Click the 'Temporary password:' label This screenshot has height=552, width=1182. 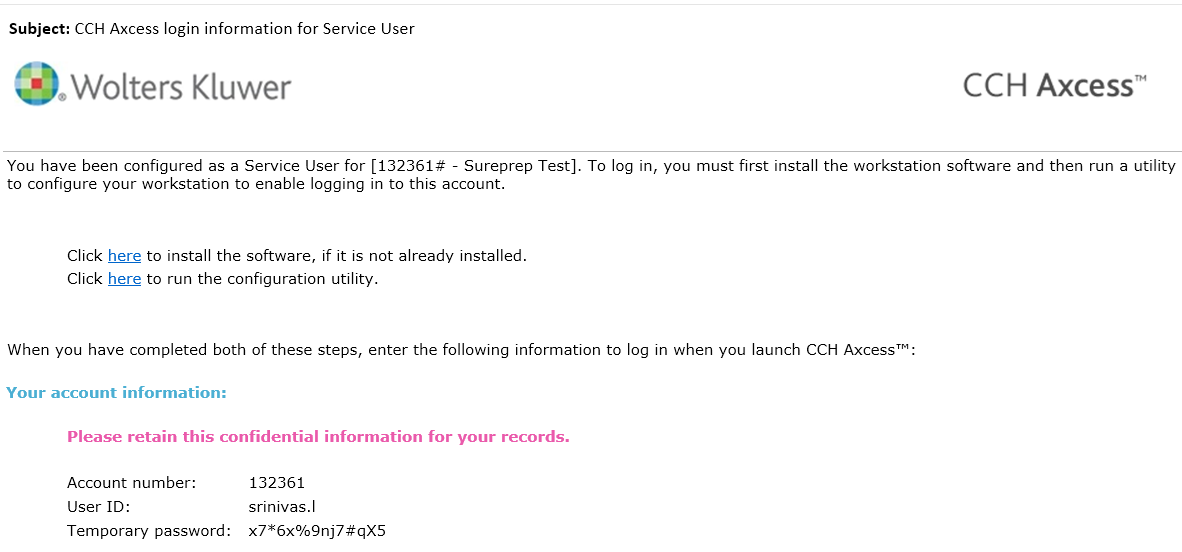(149, 531)
